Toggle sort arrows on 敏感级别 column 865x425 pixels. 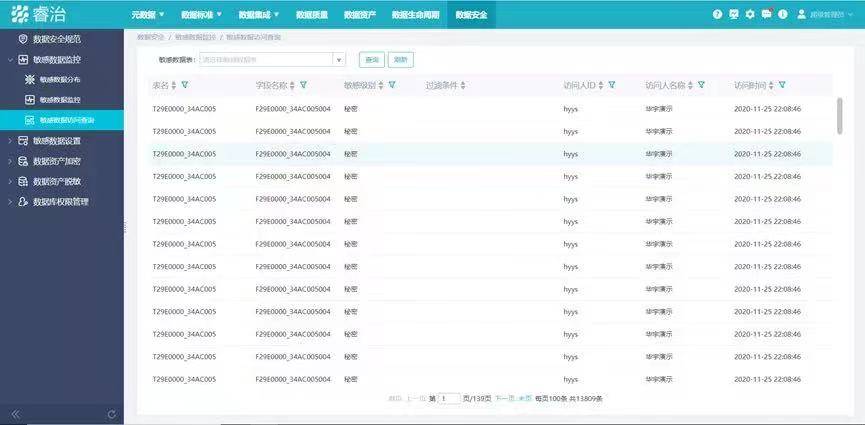click(381, 85)
